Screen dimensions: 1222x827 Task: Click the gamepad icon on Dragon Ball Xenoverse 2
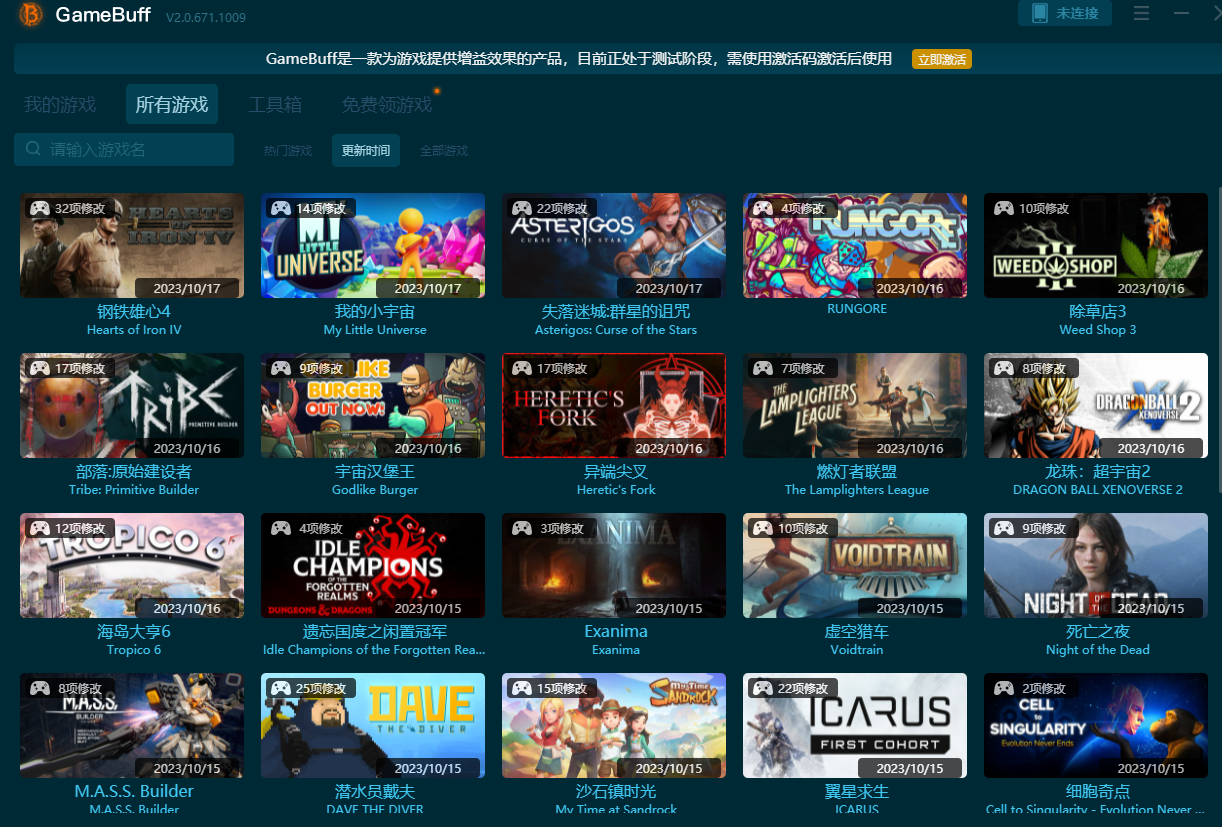[x=1003, y=368]
